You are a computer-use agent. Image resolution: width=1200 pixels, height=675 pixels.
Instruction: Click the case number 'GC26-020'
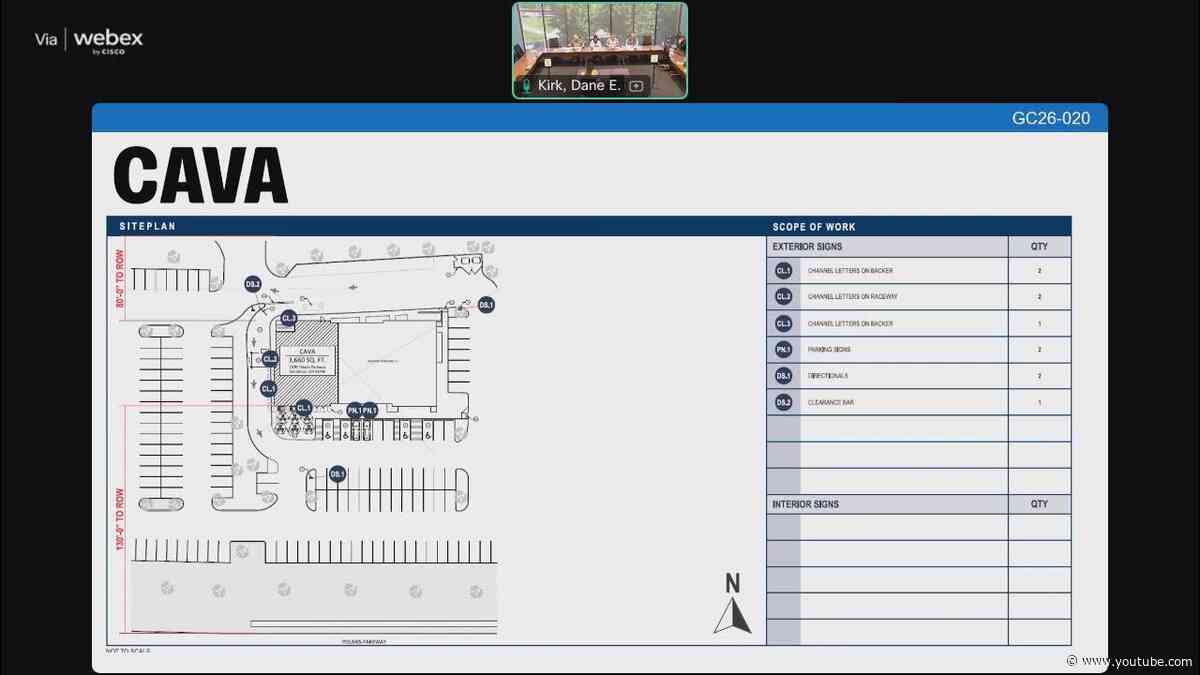(x=1051, y=118)
